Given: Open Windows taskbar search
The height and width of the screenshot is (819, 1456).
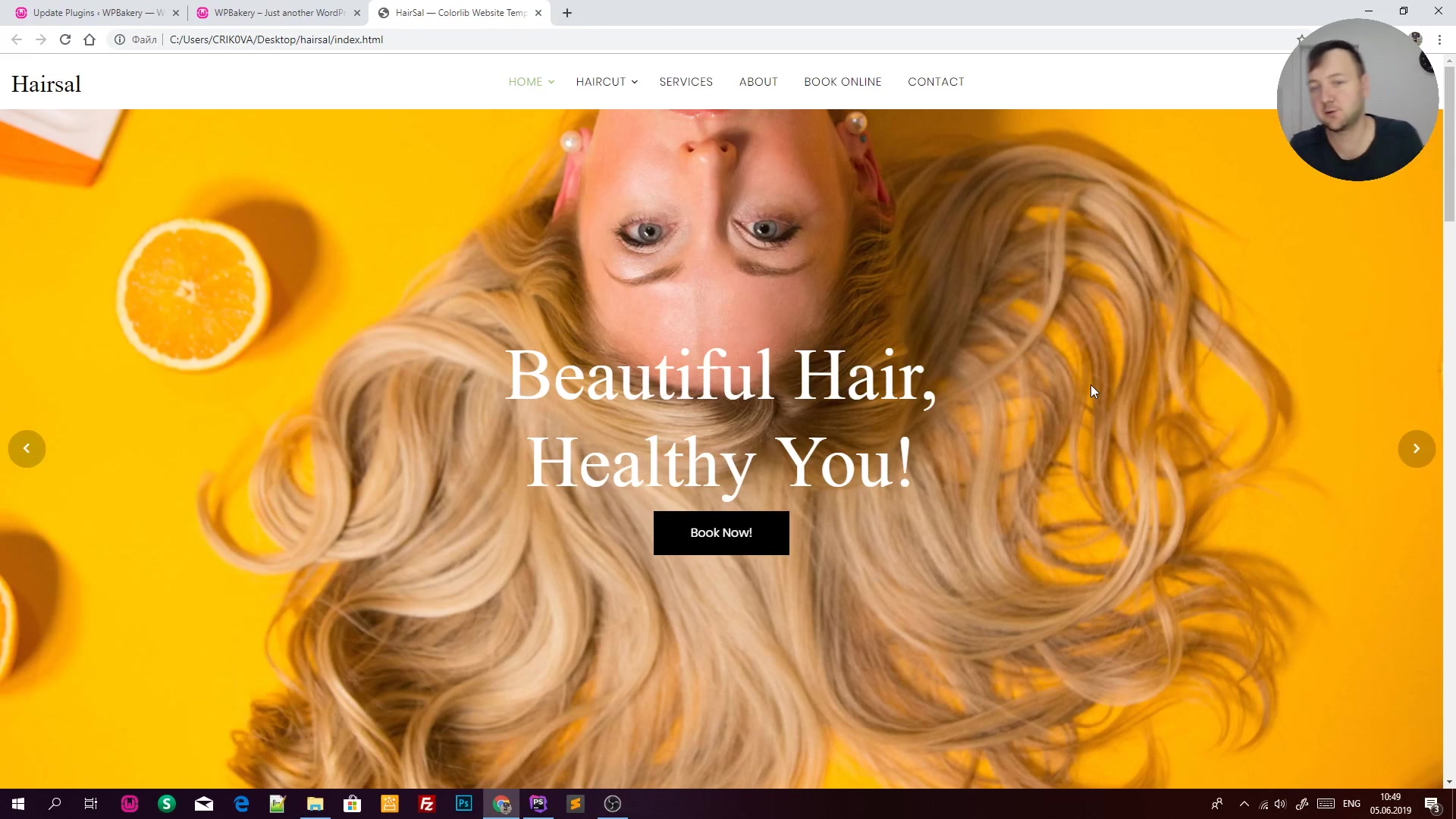Looking at the screenshot, I should pos(55,804).
